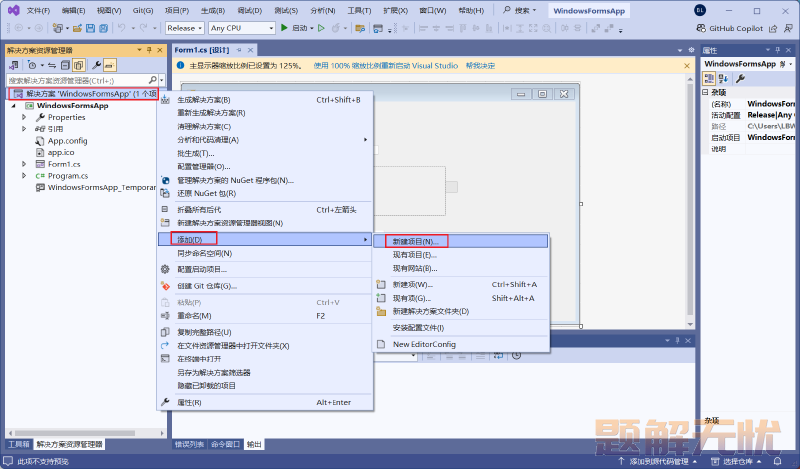Toggle the Preview Selected Items icon in Solution Explorer
The image size is (800, 469).
pos(110,65)
